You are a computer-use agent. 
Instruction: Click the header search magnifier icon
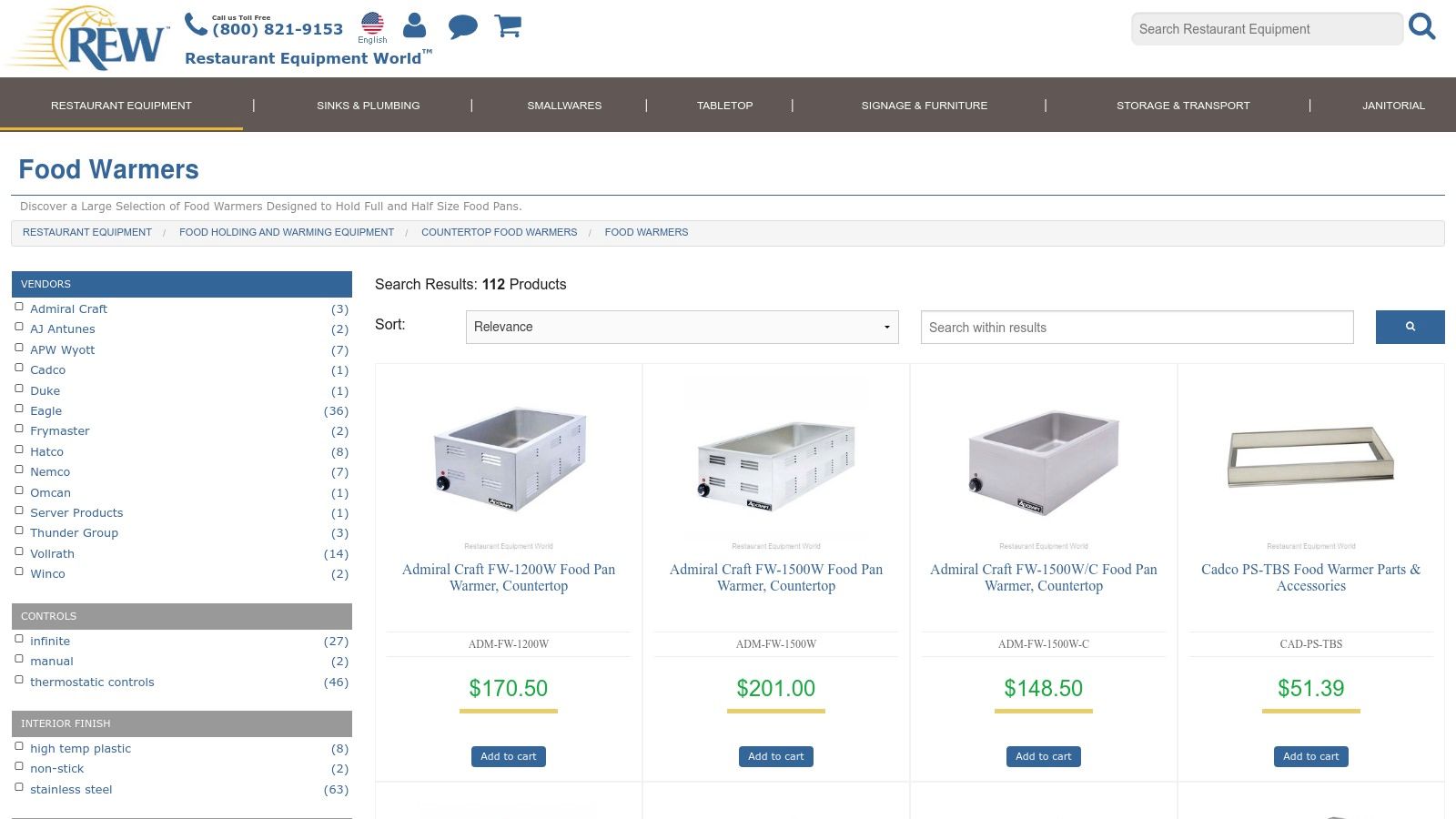(1422, 27)
